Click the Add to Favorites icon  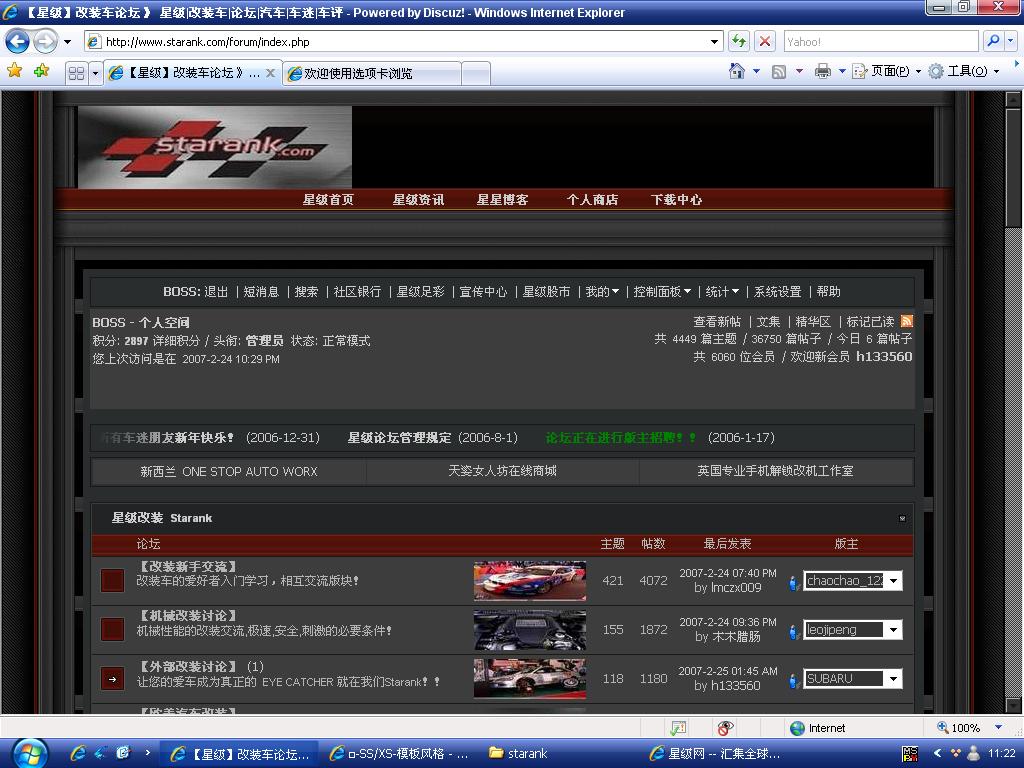click(x=41, y=71)
